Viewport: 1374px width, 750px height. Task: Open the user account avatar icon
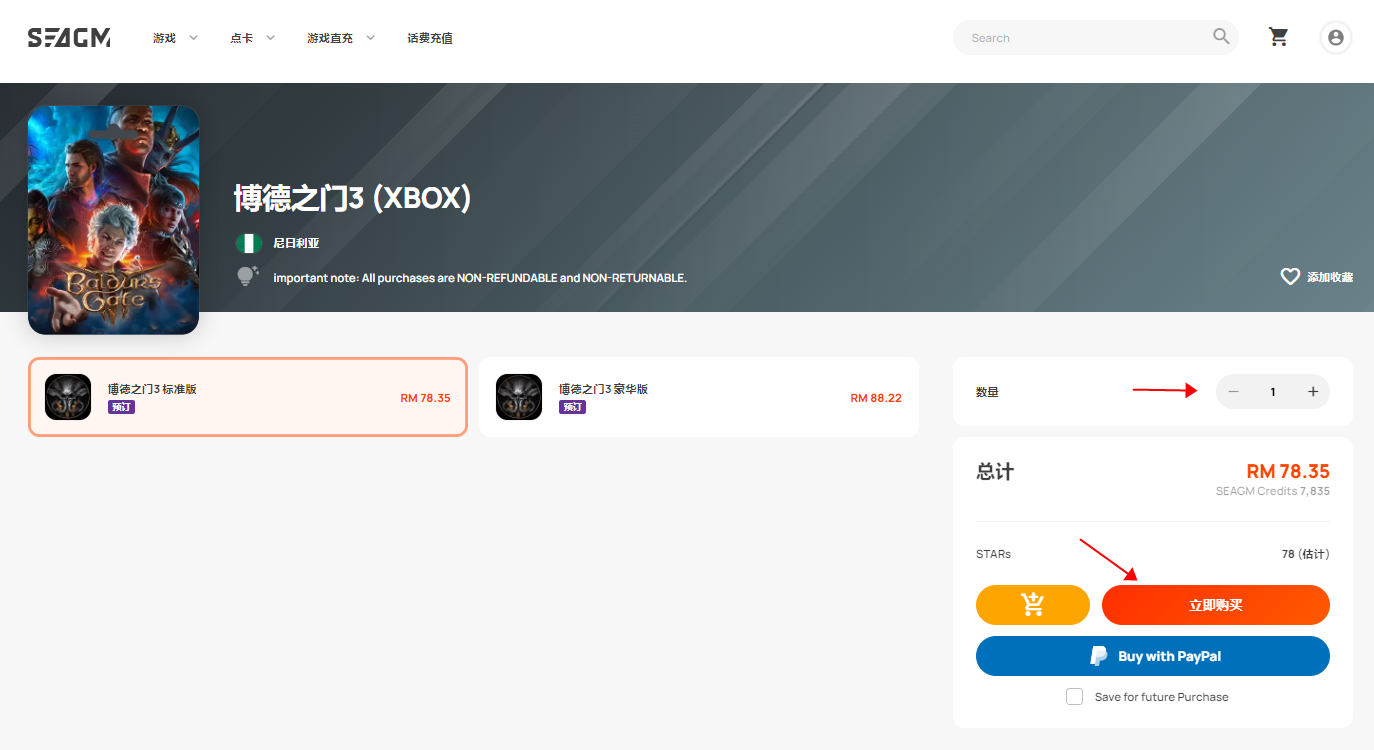coord(1335,38)
